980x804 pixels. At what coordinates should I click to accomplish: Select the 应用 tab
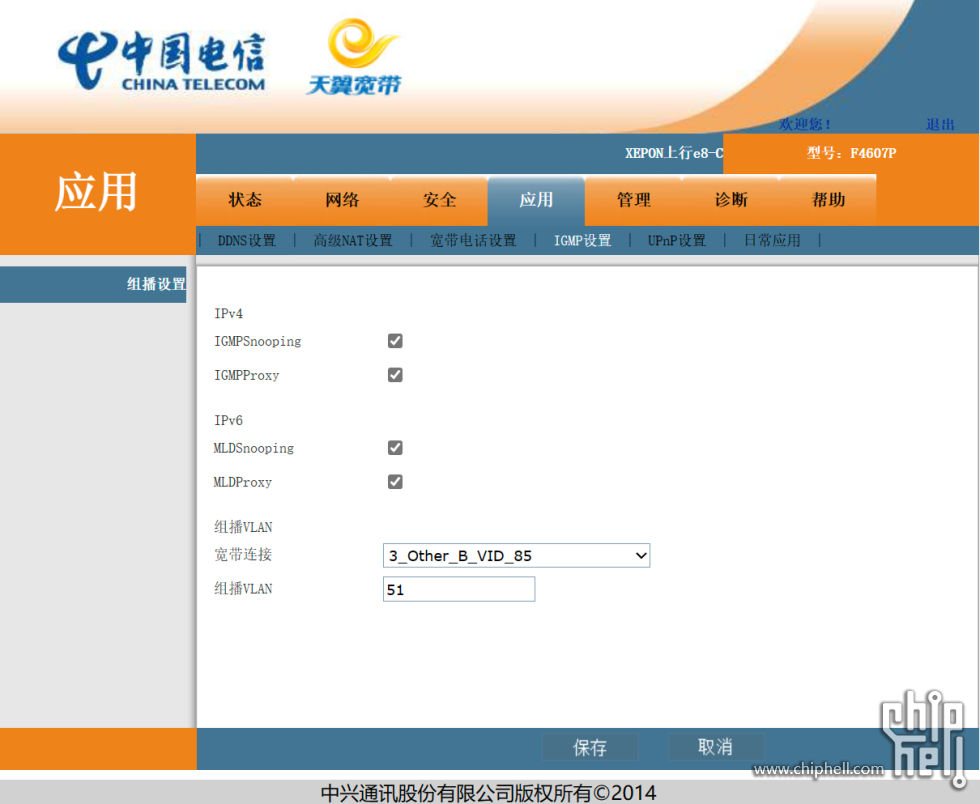(536, 200)
